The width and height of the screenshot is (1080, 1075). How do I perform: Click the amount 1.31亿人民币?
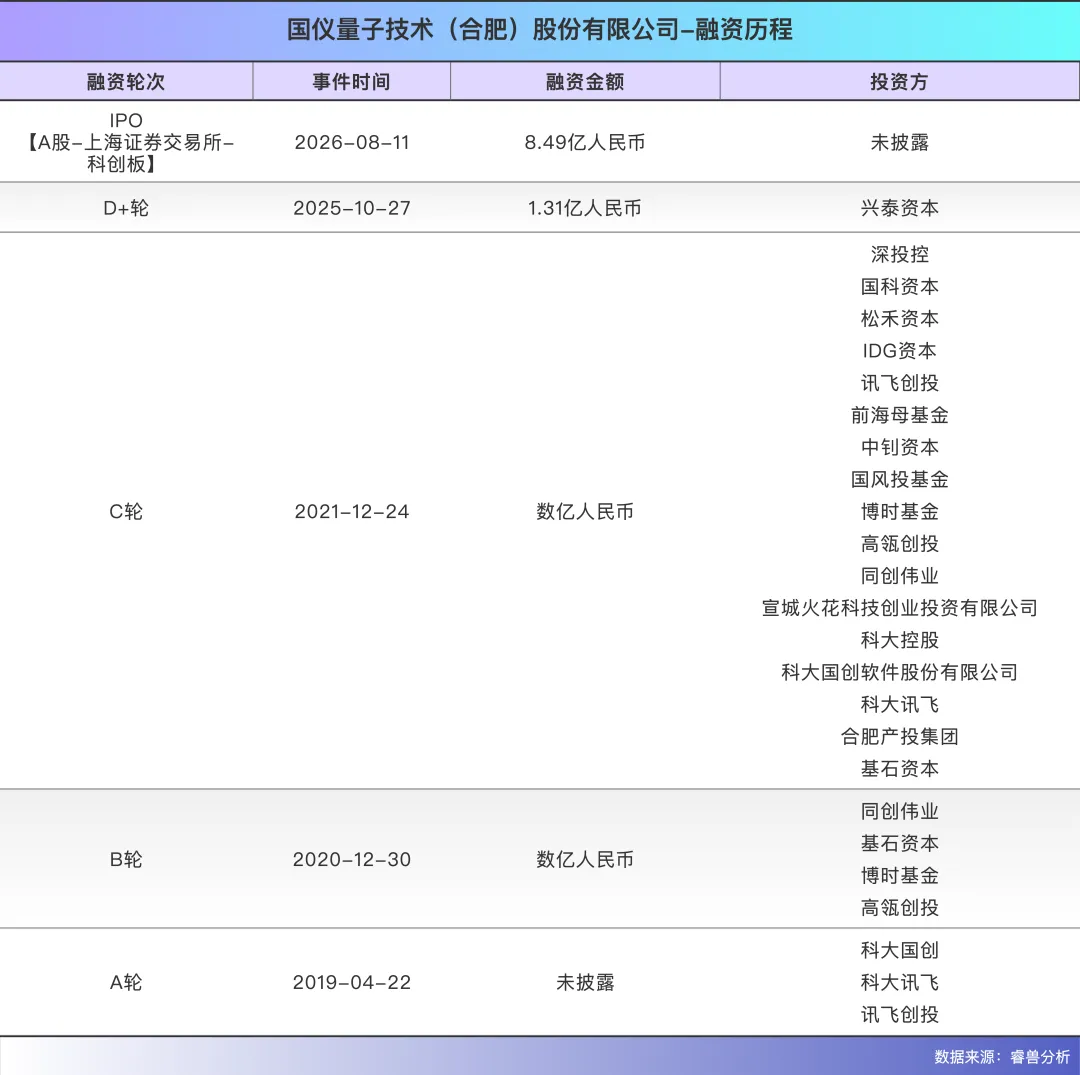pyautogui.click(x=585, y=208)
